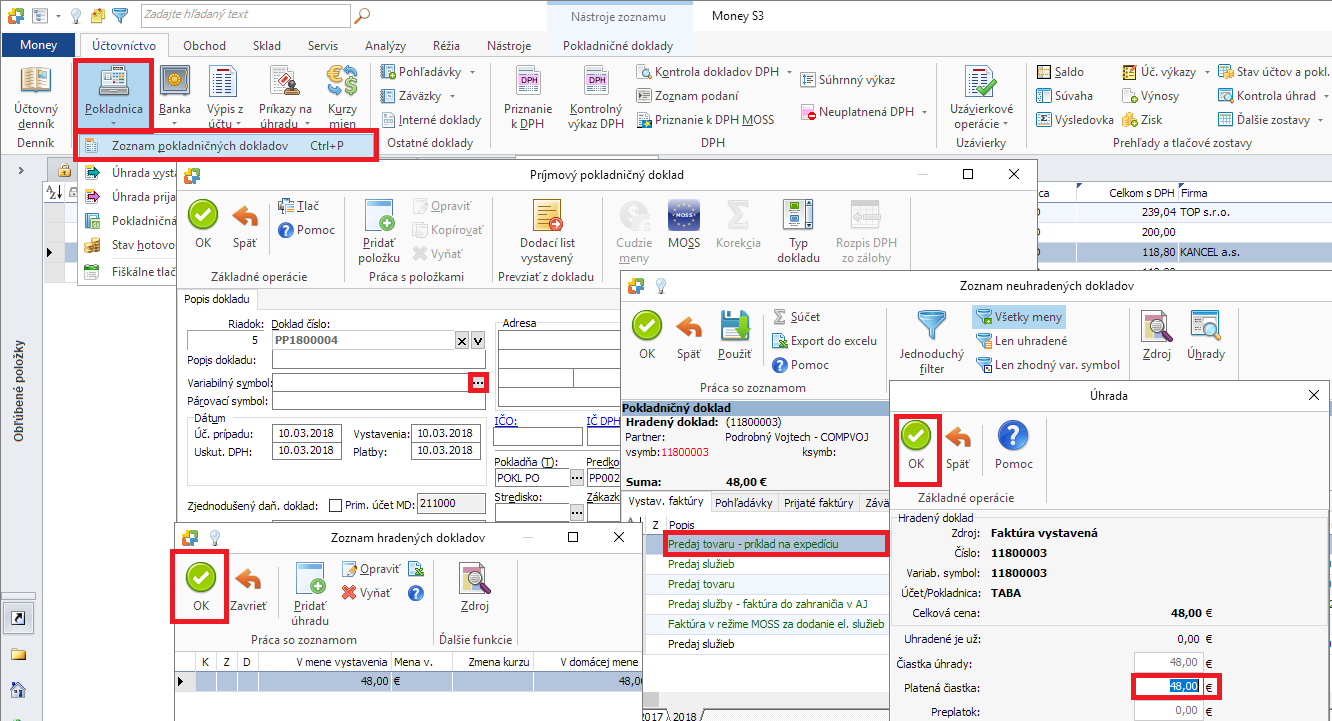
Task: Select Predaj tovaru - príklad na expedíciu row
Action: pos(775,543)
